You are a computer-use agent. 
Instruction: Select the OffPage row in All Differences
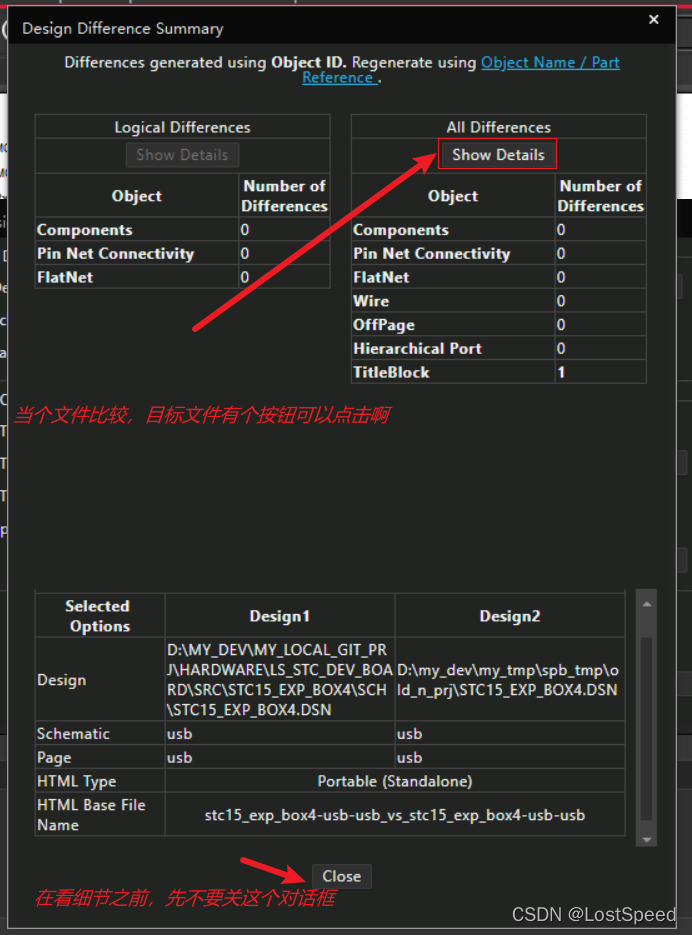pyautogui.click(x=383, y=325)
